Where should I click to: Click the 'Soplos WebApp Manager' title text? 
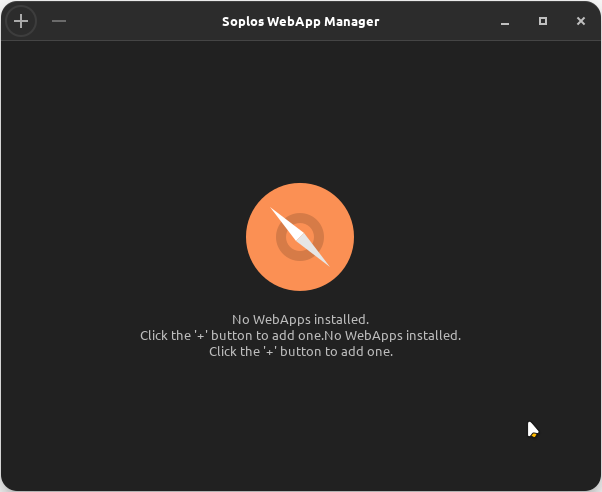[301, 22]
